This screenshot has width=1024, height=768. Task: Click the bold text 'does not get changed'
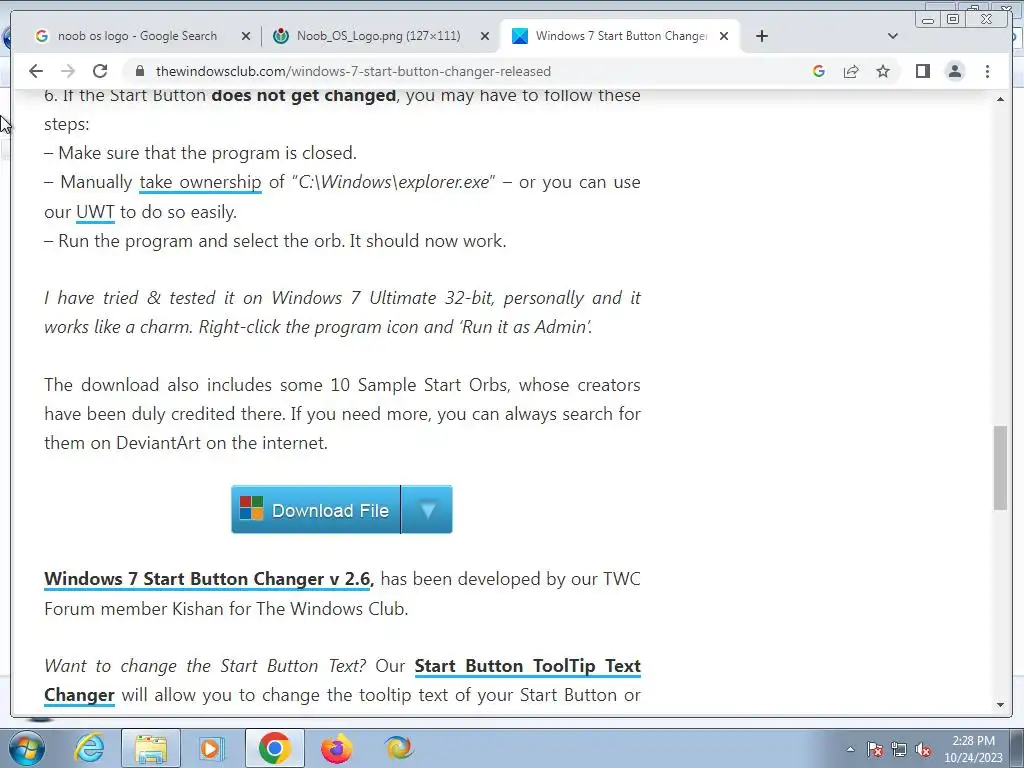tap(304, 95)
